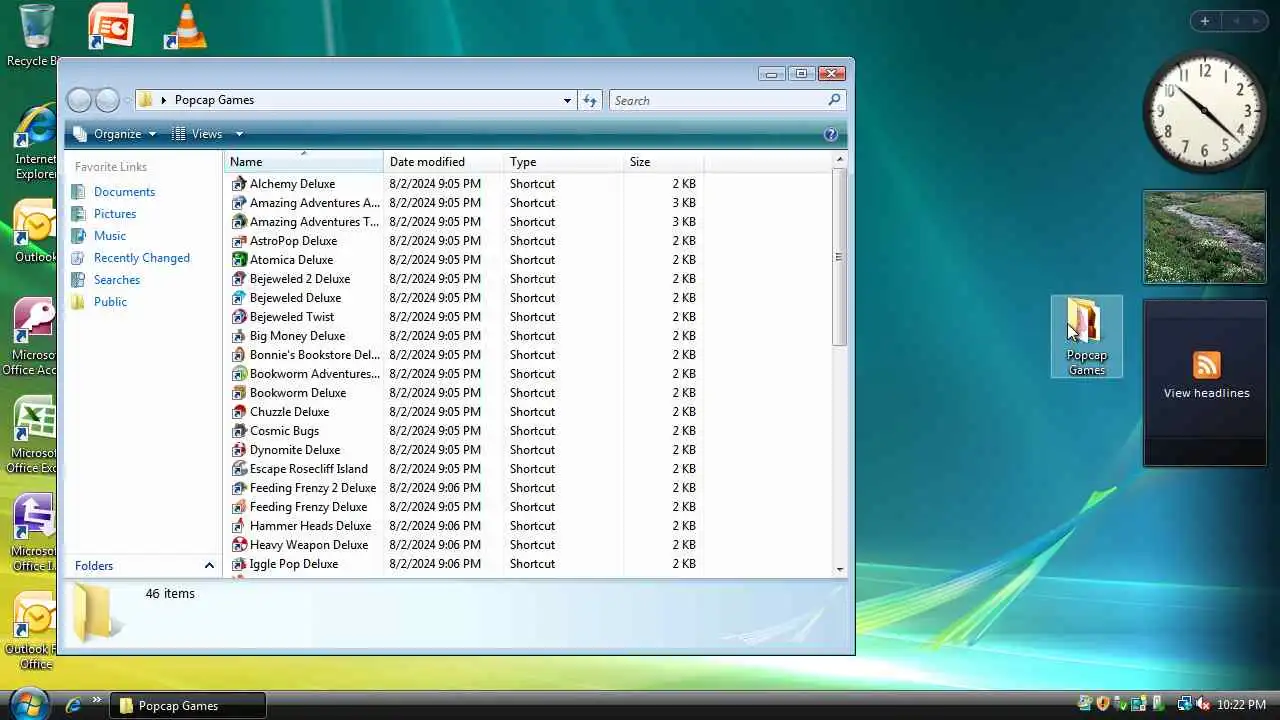Select the Amazing Adventures T... row

[465, 222]
